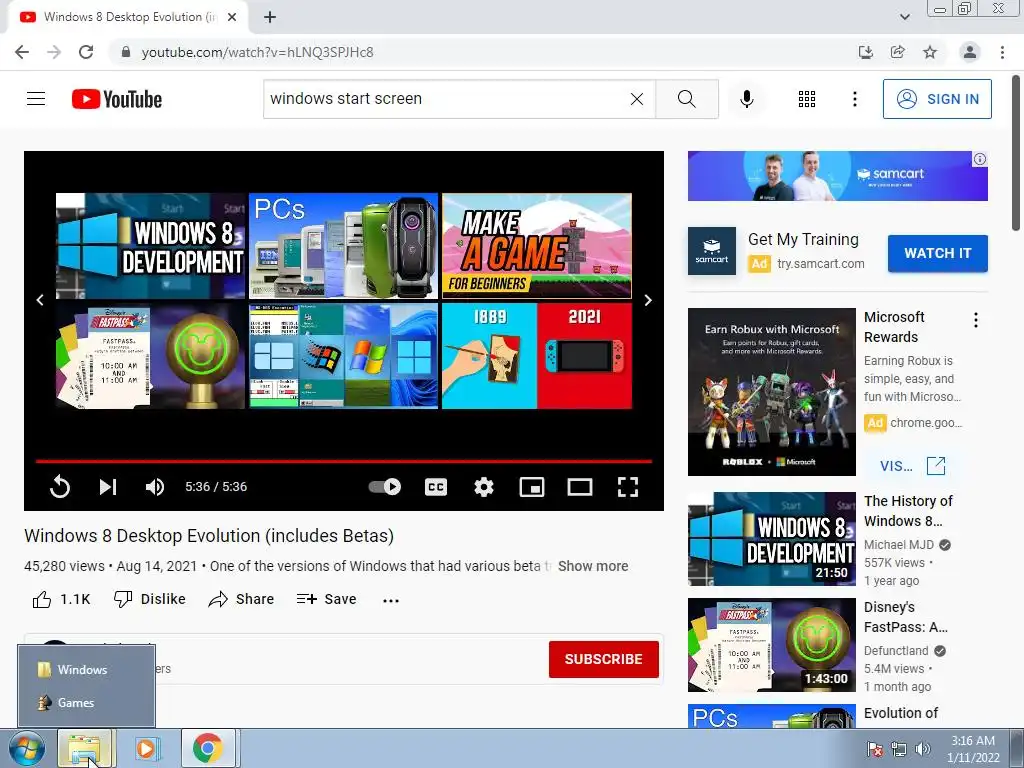This screenshot has width=1024, height=768.
Task: Open Windows 8 Development endscreen thumbnail
Action: [150, 246]
